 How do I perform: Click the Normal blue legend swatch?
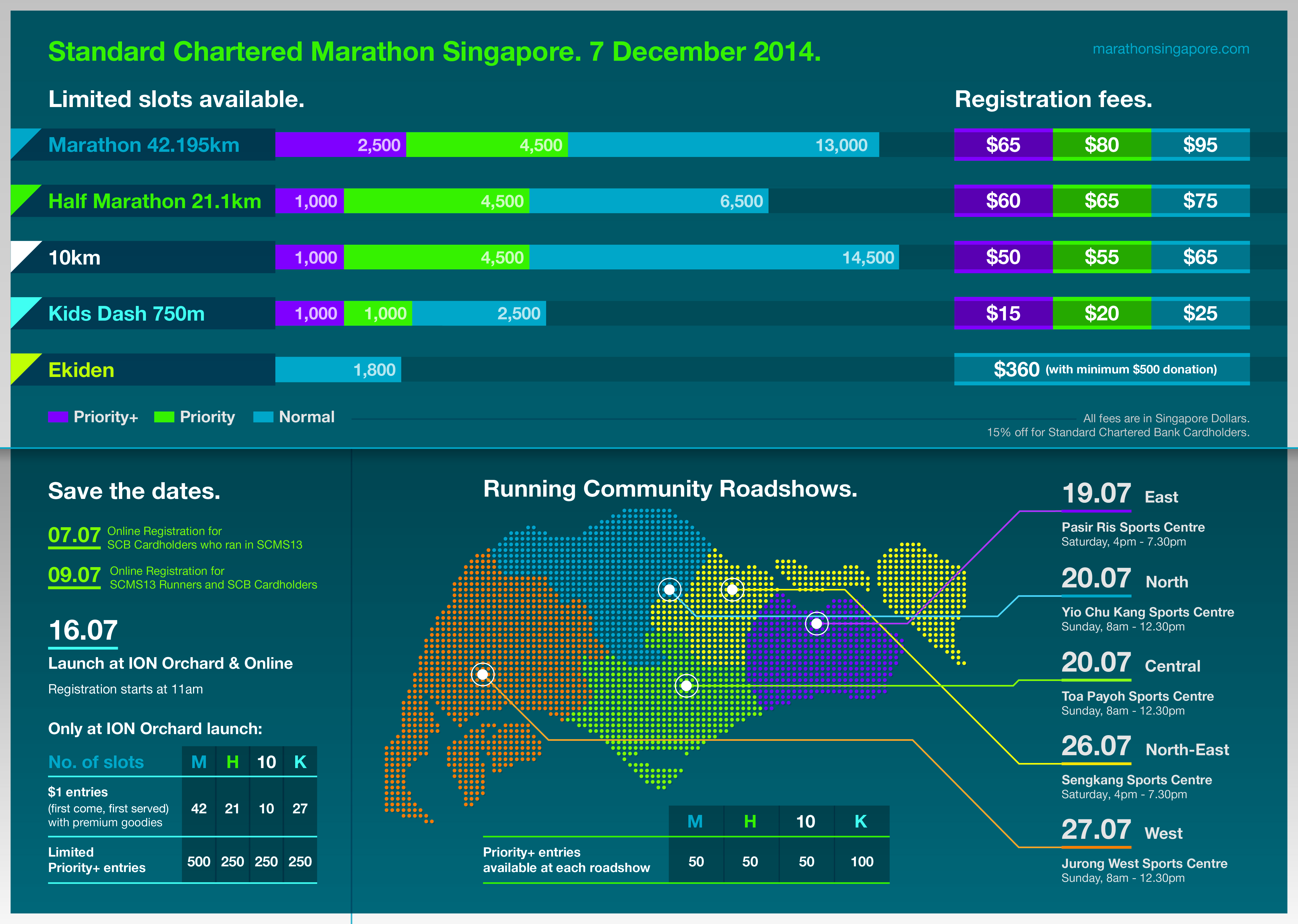point(263,417)
